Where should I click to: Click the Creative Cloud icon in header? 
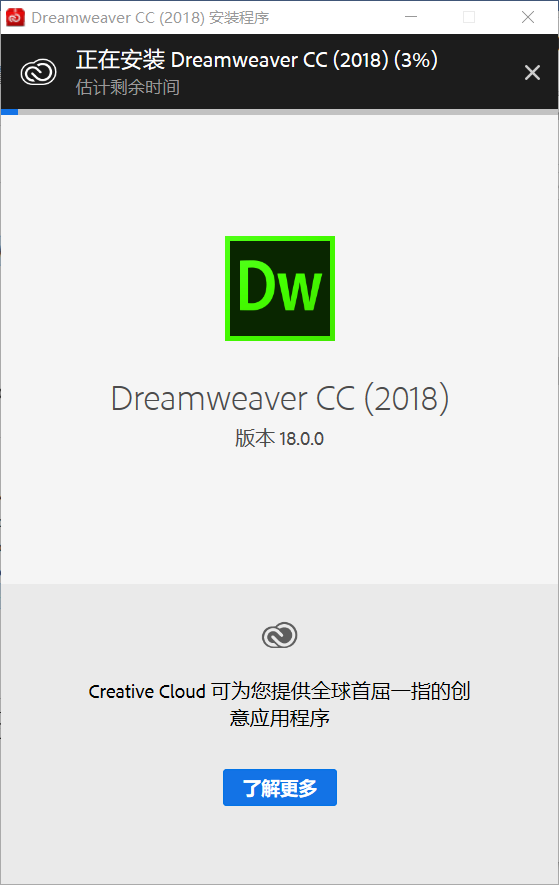pyautogui.click(x=38, y=72)
